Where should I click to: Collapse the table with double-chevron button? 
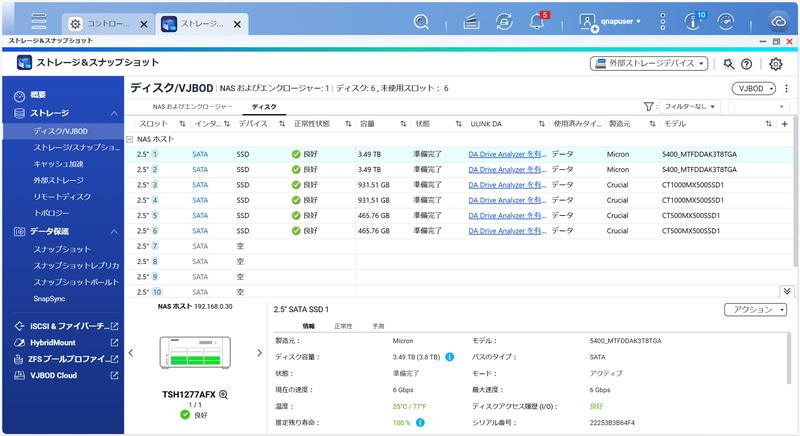coord(787,291)
